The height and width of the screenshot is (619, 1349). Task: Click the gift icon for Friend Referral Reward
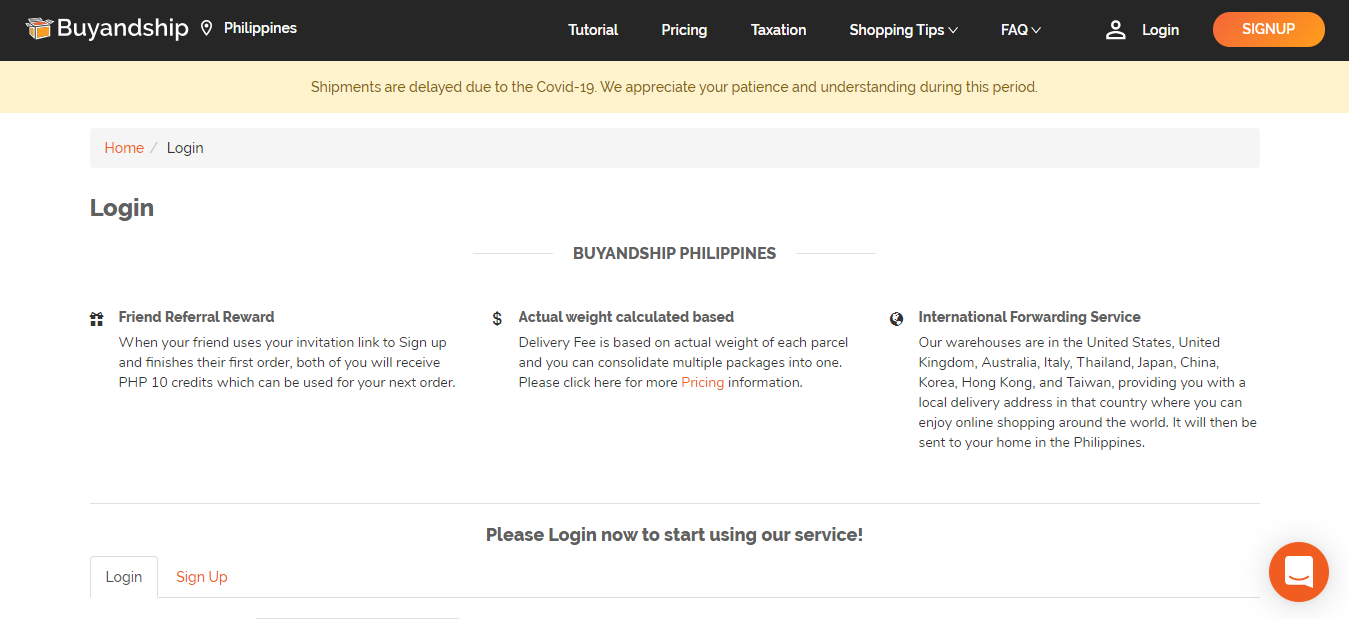point(97,319)
